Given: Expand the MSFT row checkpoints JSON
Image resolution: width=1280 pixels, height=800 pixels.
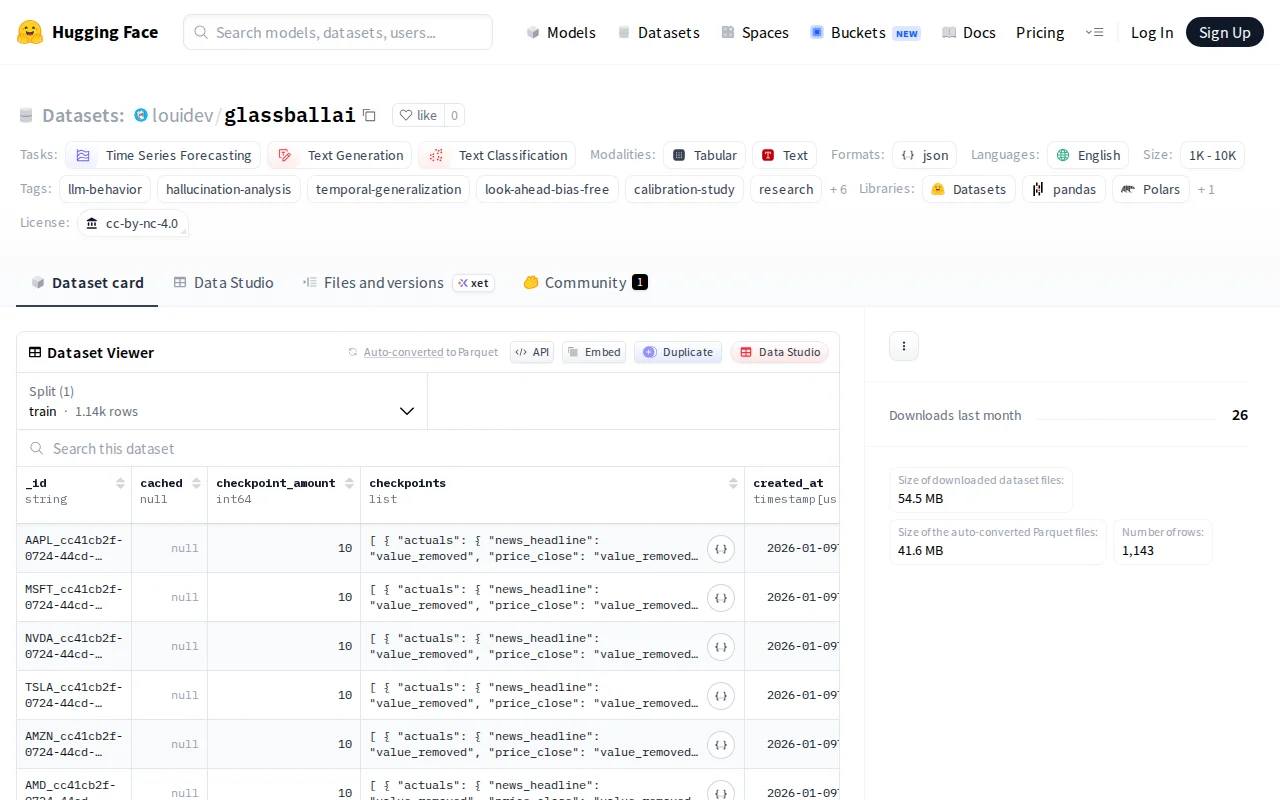Looking at the screenshot, I should click(721, 597).
